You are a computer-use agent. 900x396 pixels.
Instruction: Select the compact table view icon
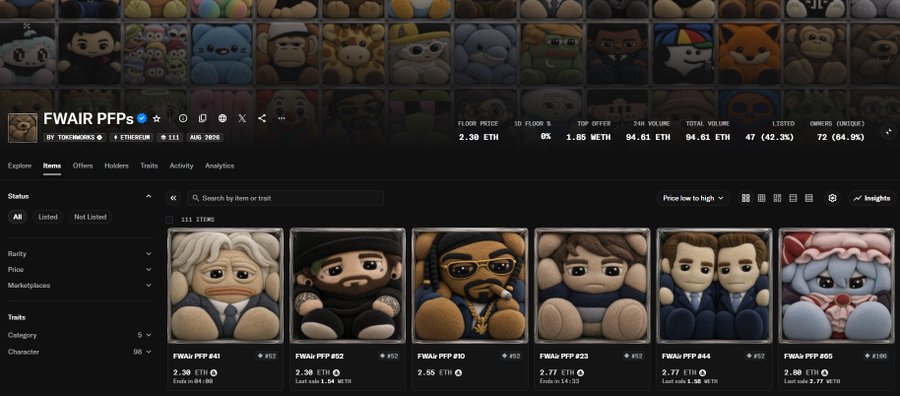pyautogui.click(x=809, y=198)
